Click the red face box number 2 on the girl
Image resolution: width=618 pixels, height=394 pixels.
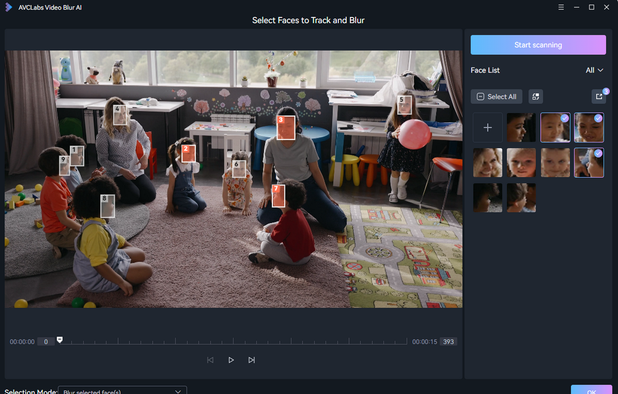(x=188, y=154)
